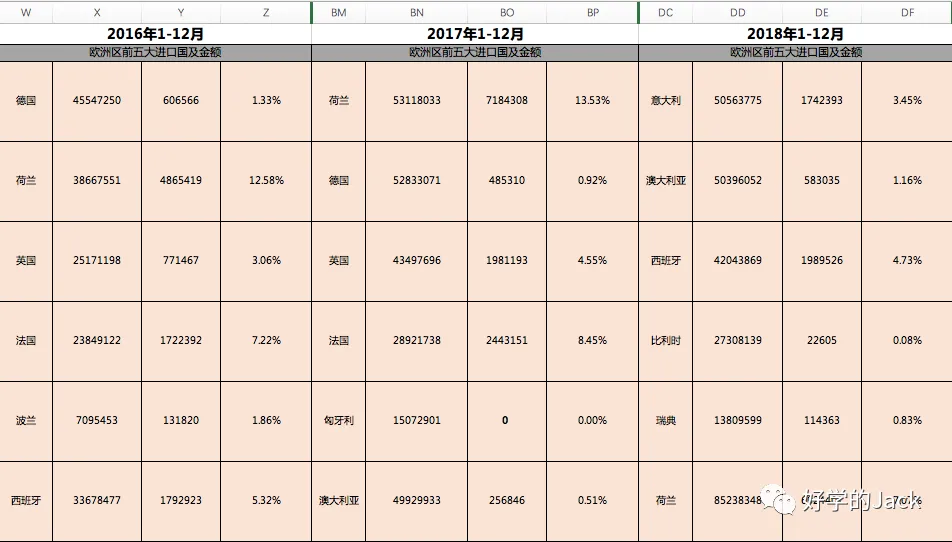Select the bold 0 amount cell
952x542 pixels.
[507, 422]
